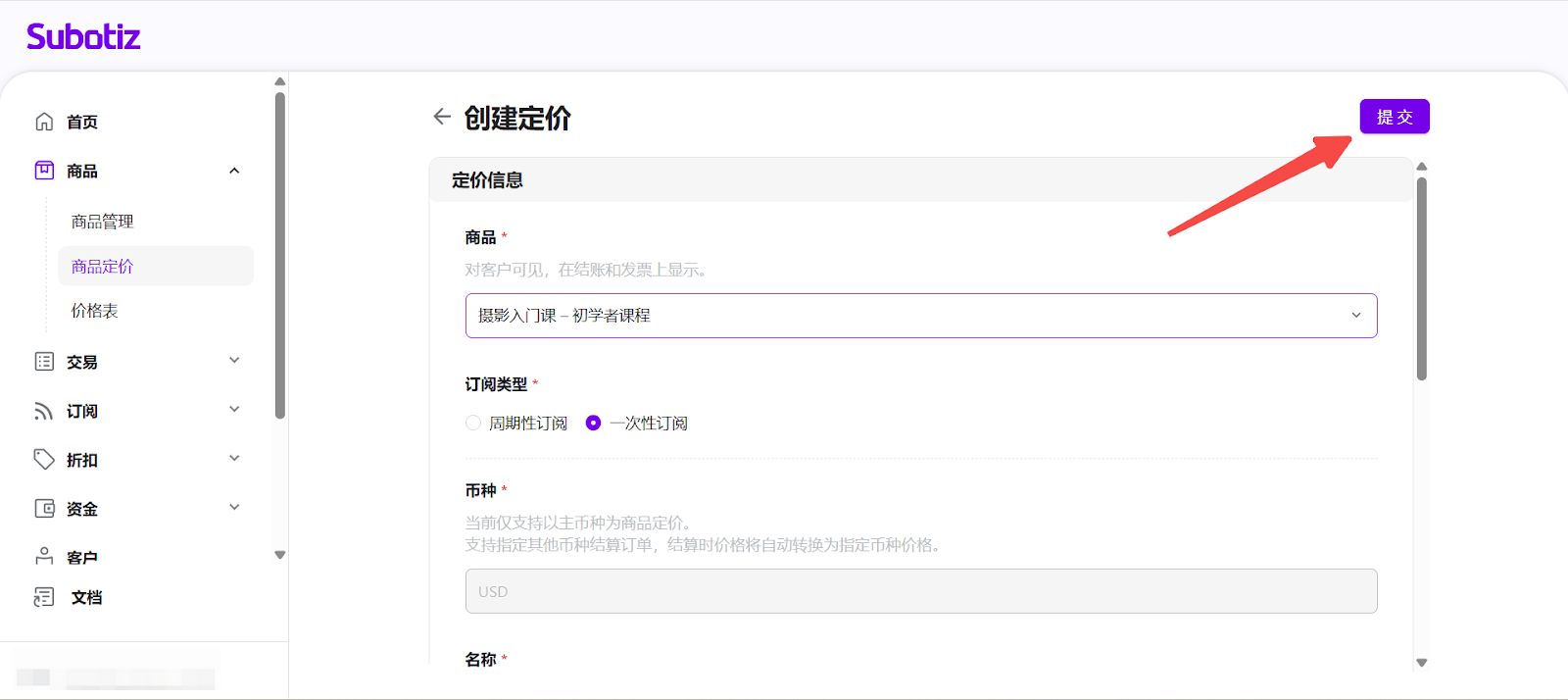Click the 提交 submit button

point(1394,117)
